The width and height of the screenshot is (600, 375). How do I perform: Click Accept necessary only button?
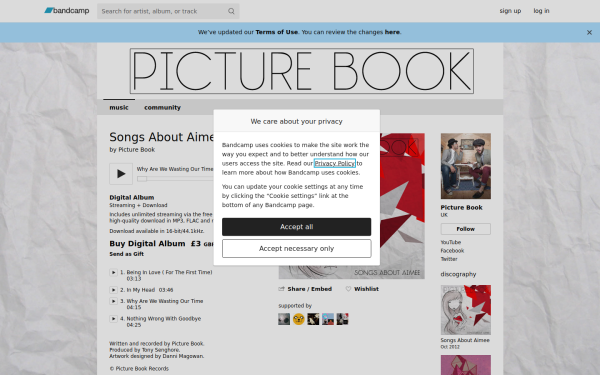click(x=297, y=249)
